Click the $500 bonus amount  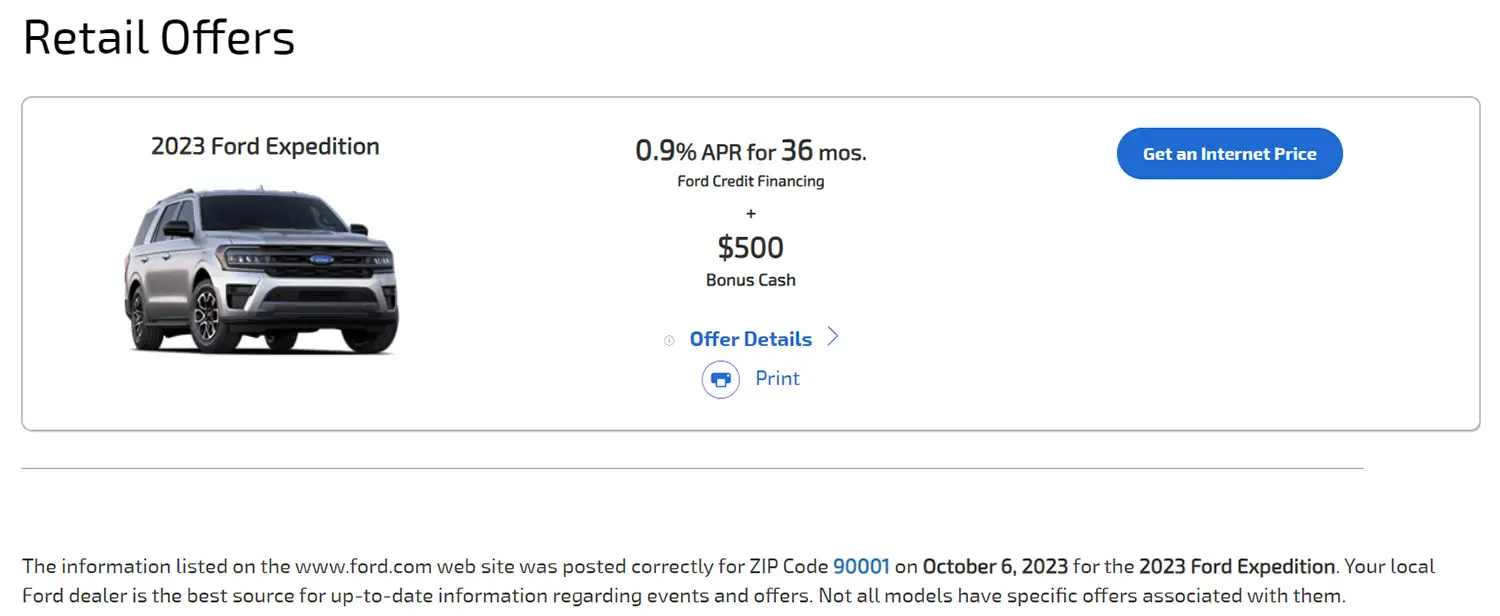coord(751,247)
